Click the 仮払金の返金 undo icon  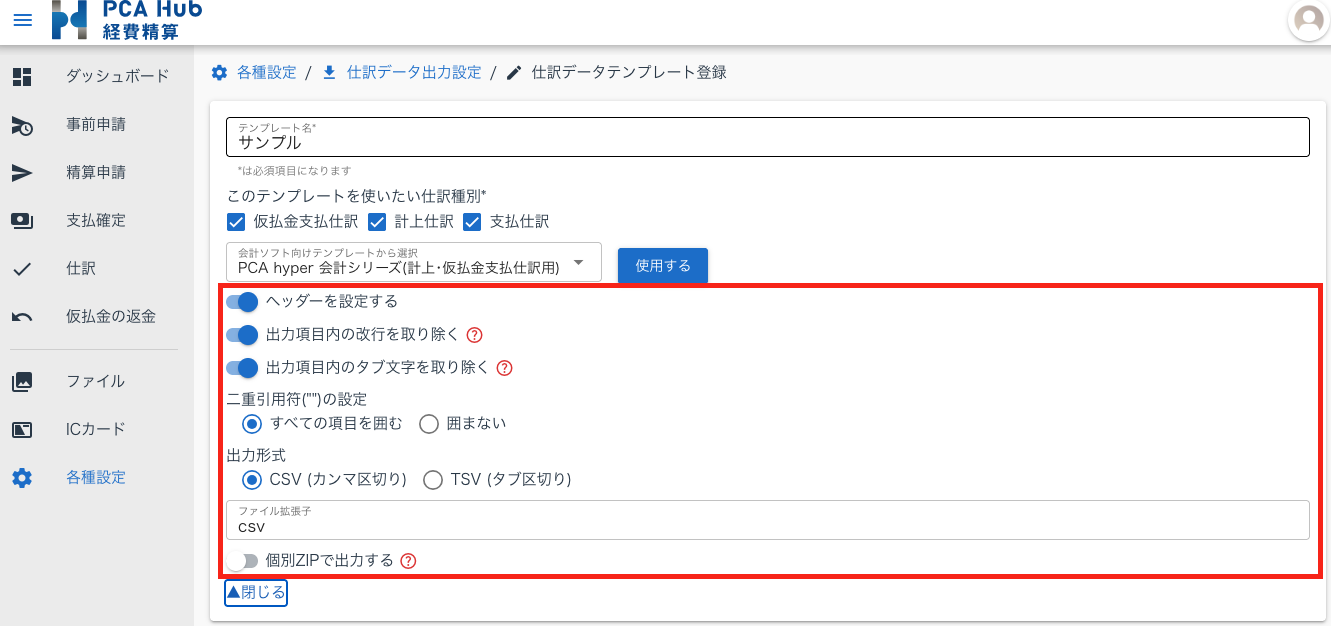22,317
